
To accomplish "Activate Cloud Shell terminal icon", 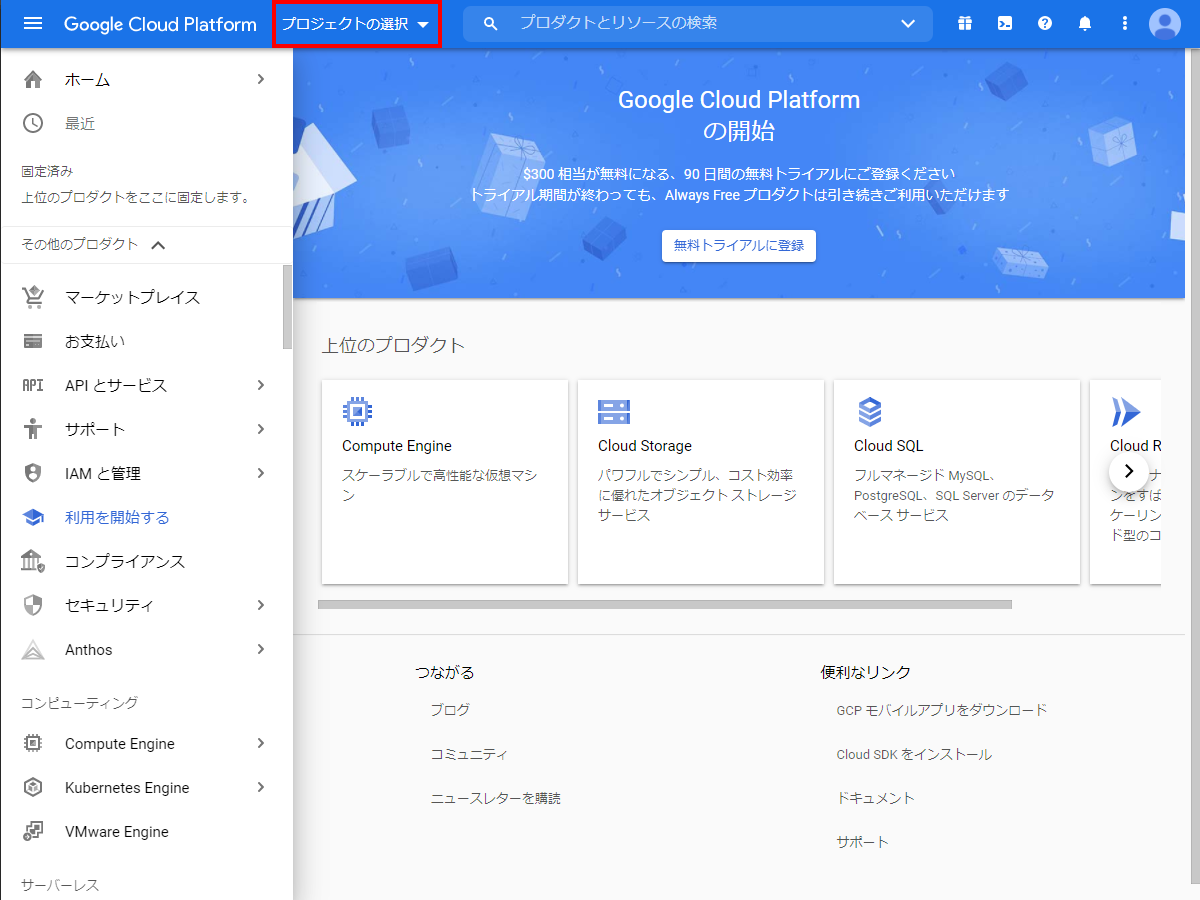I will point(1005,23).
